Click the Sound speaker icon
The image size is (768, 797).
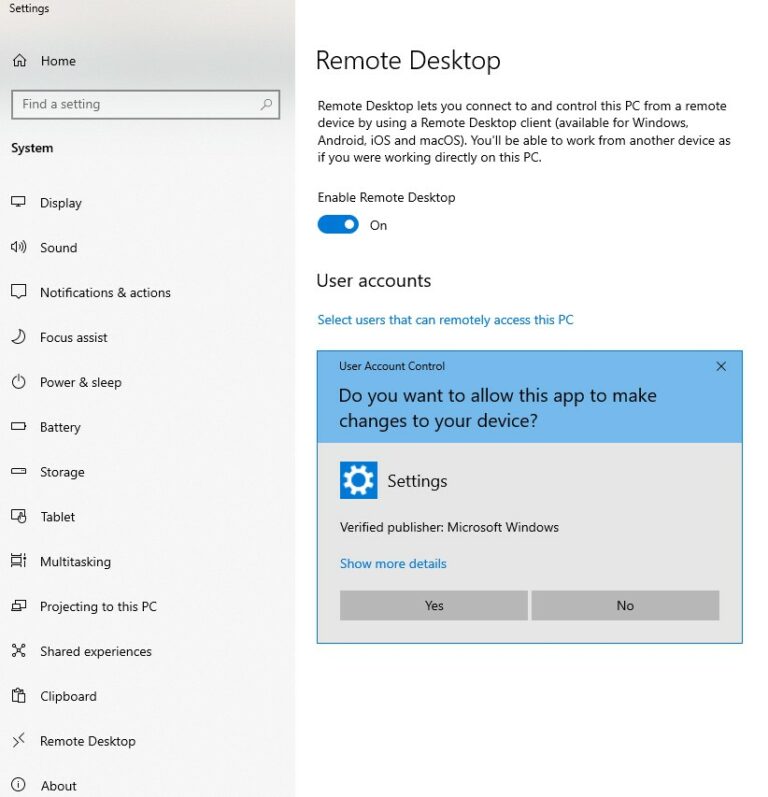point(18,247)
